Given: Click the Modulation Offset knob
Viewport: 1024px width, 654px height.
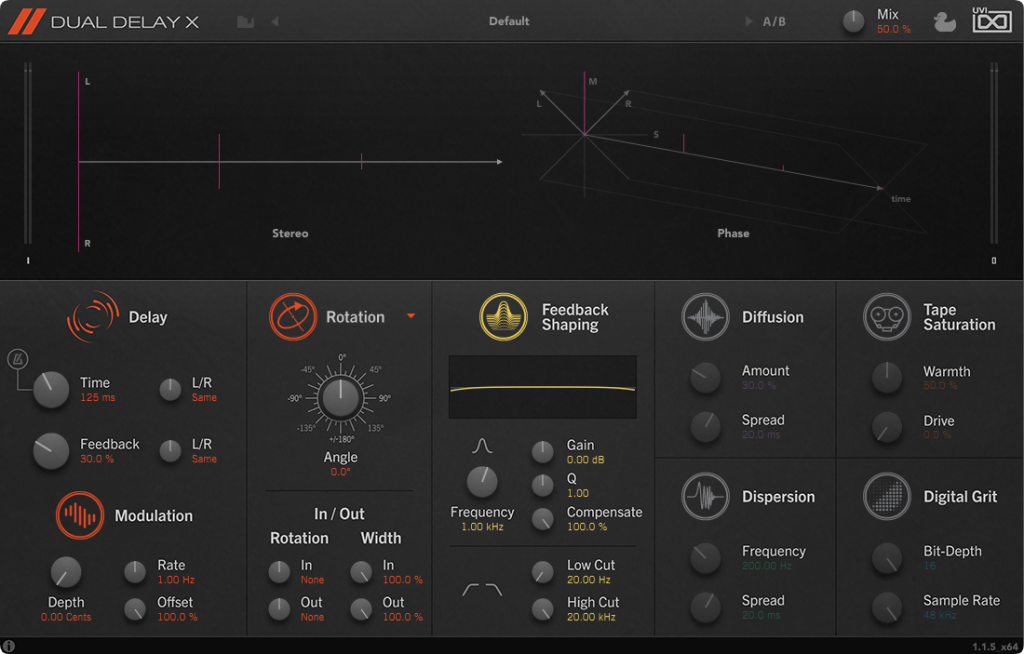Looking at the screenshot, I should click(135, 609).
